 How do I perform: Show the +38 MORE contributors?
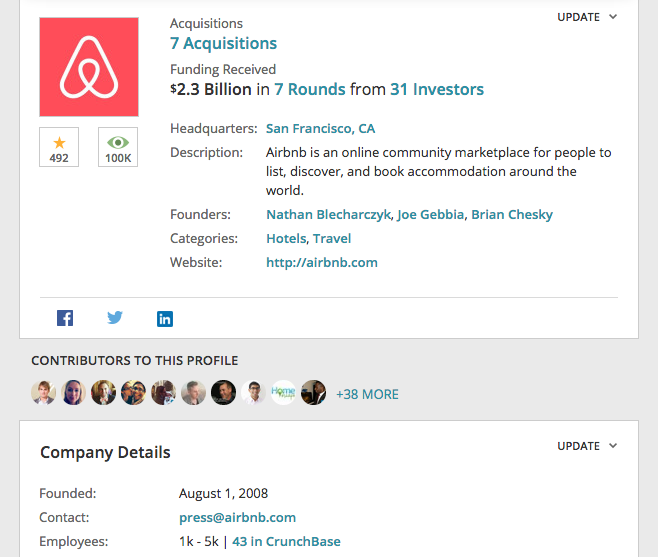click(367, 394)
